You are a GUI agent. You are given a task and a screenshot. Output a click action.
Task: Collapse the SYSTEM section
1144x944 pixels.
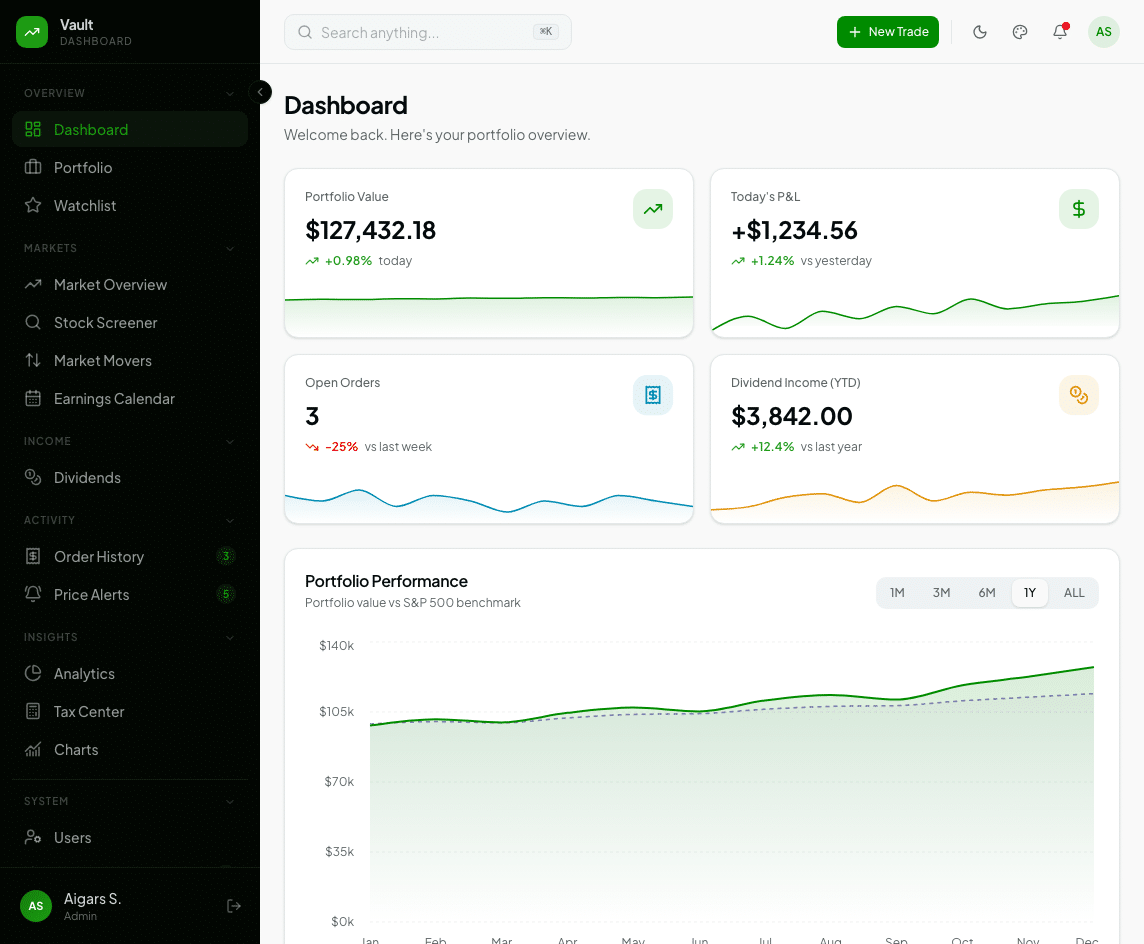(x=231, y=801)
